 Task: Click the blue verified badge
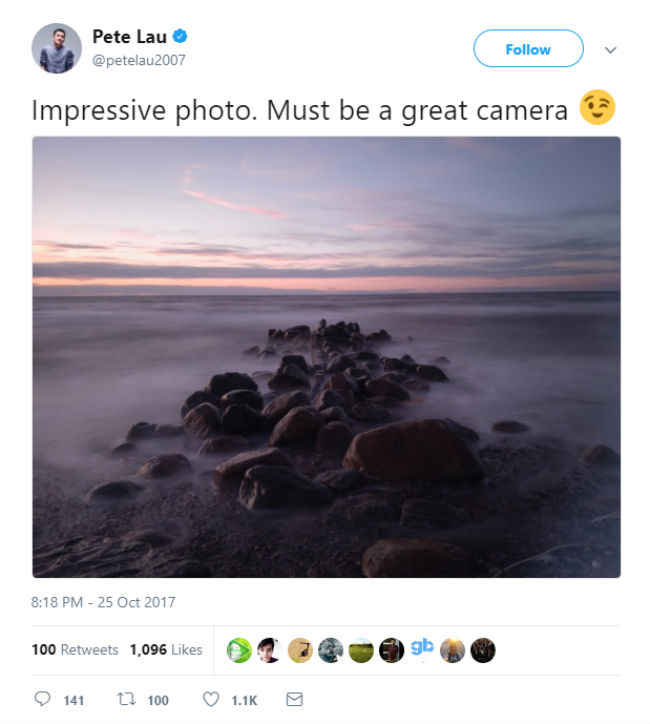coord(180,36)
